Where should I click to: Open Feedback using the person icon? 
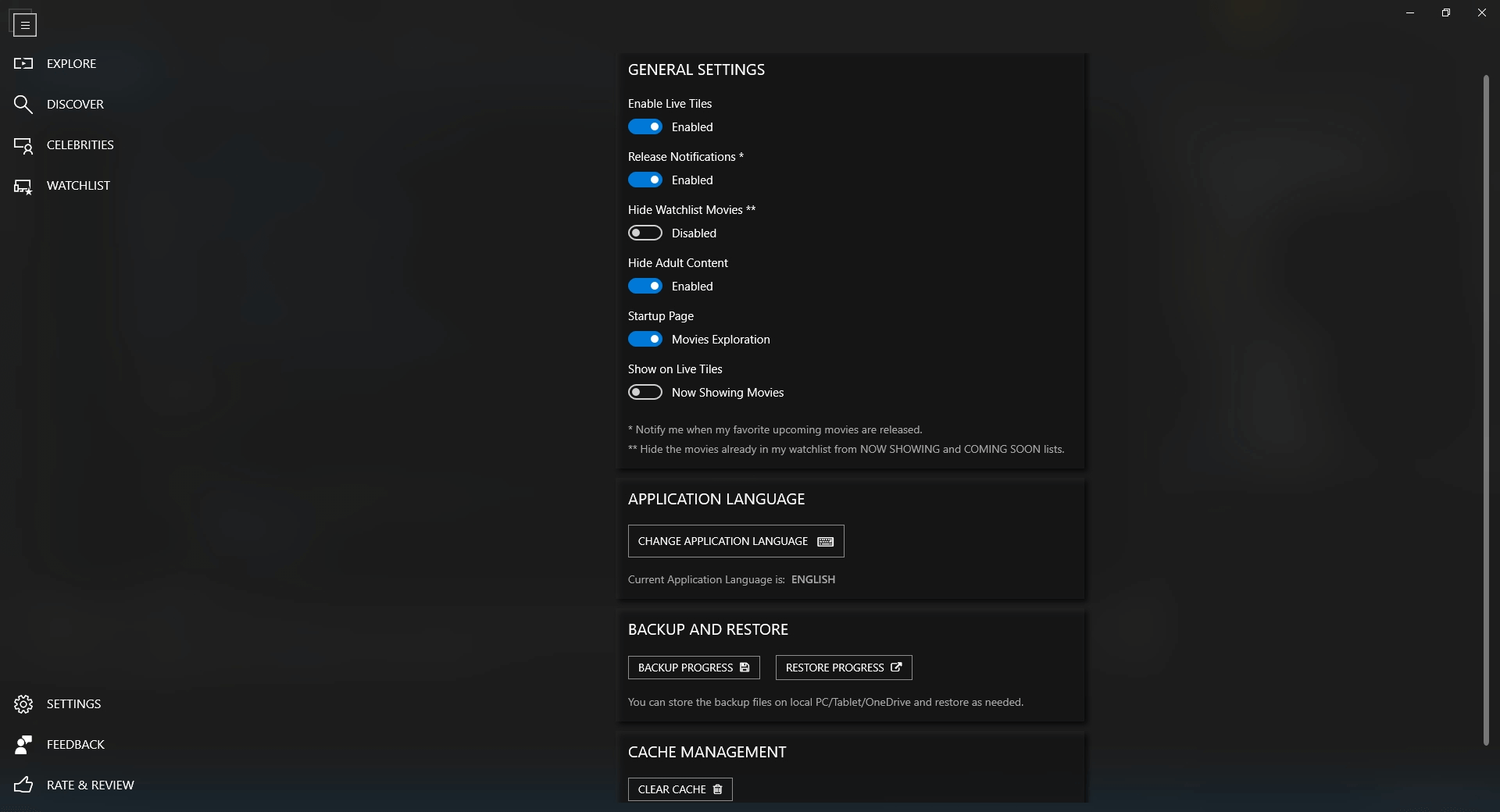23,744
